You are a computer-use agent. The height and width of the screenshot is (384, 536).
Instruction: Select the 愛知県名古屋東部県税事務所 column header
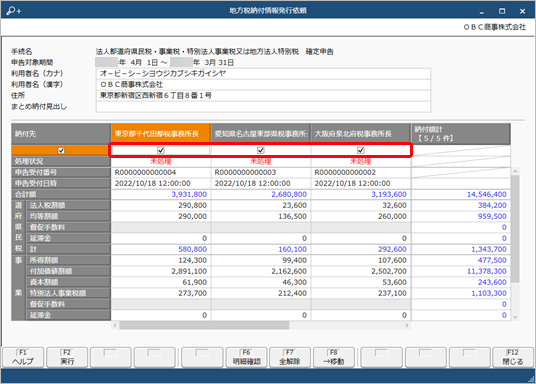coord(260,133)
